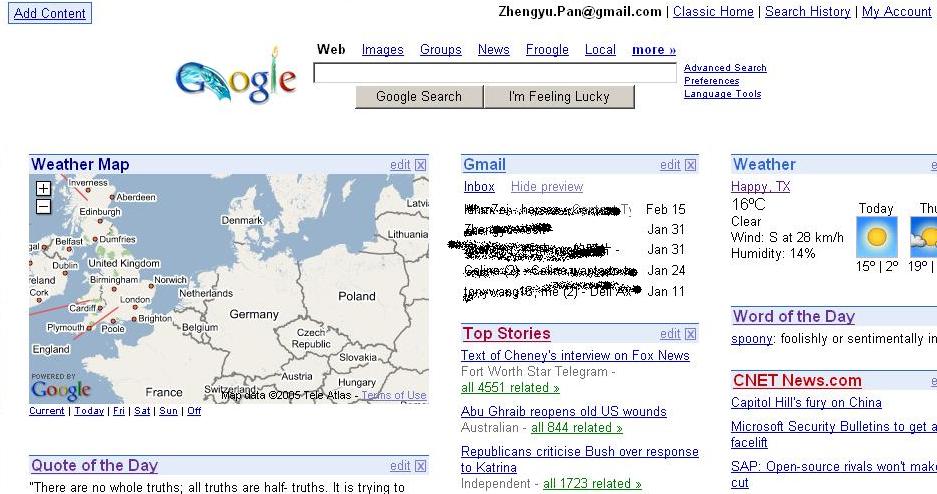Screen dimensions: 937x494
Task: Go to Classic Home
Action: 713,12
